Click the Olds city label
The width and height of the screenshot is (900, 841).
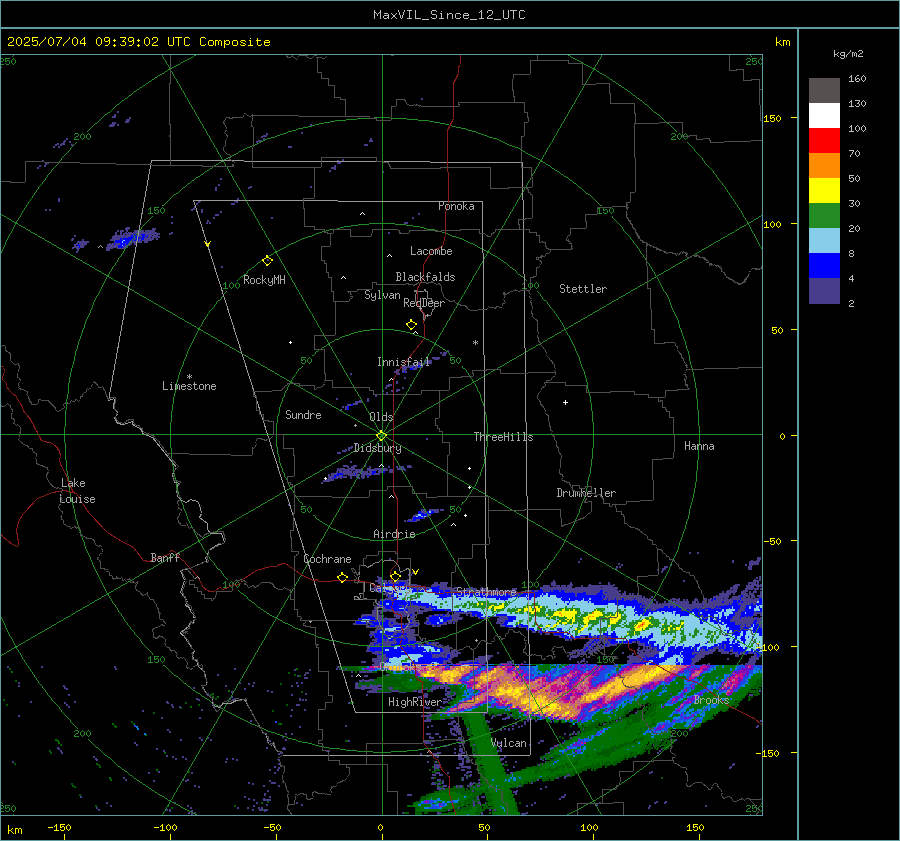(x=381, y=417)
